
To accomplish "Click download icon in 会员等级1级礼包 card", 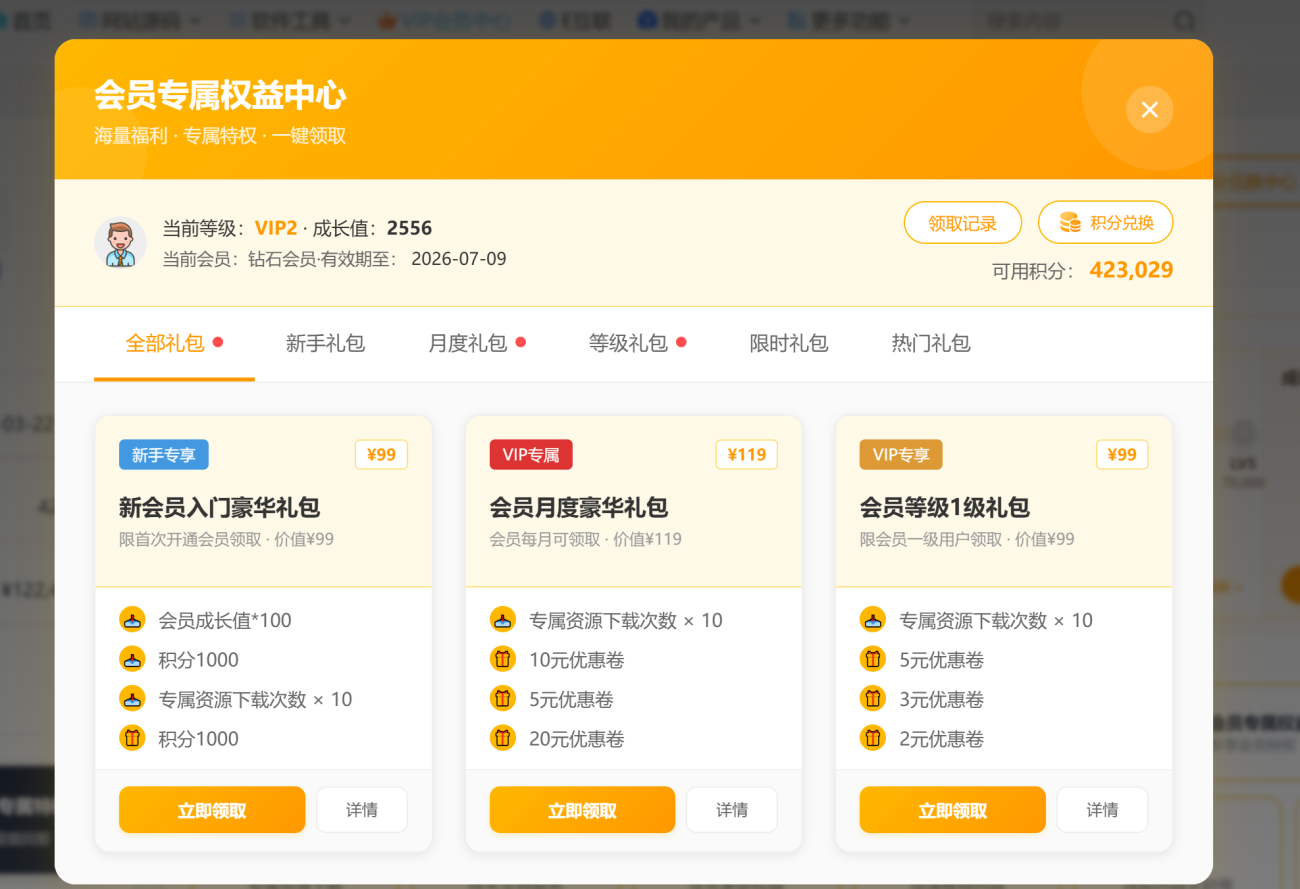I will 872,620.
